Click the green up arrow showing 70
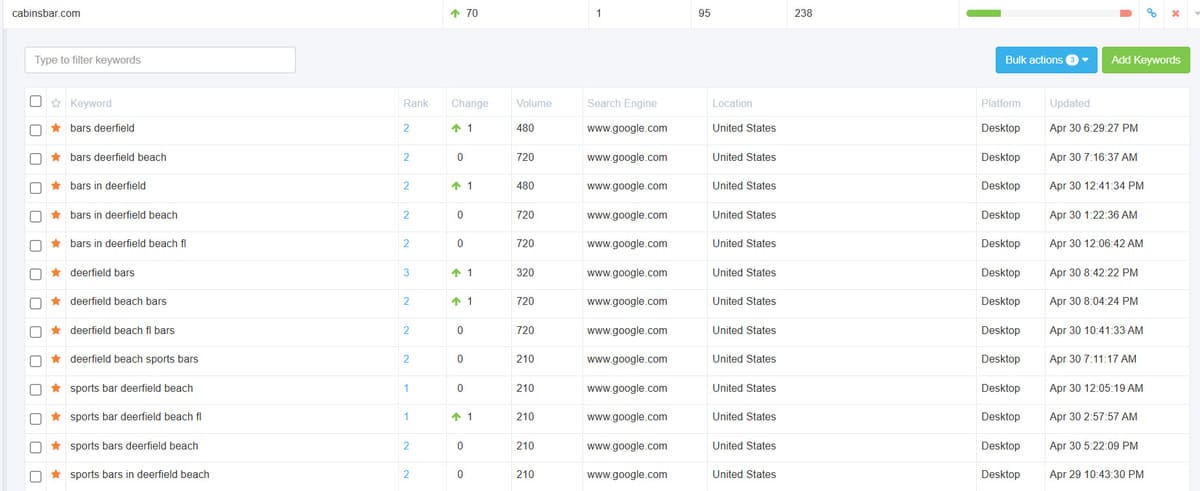The width and height of the screenshot is (1200, 491). point(456,13)
